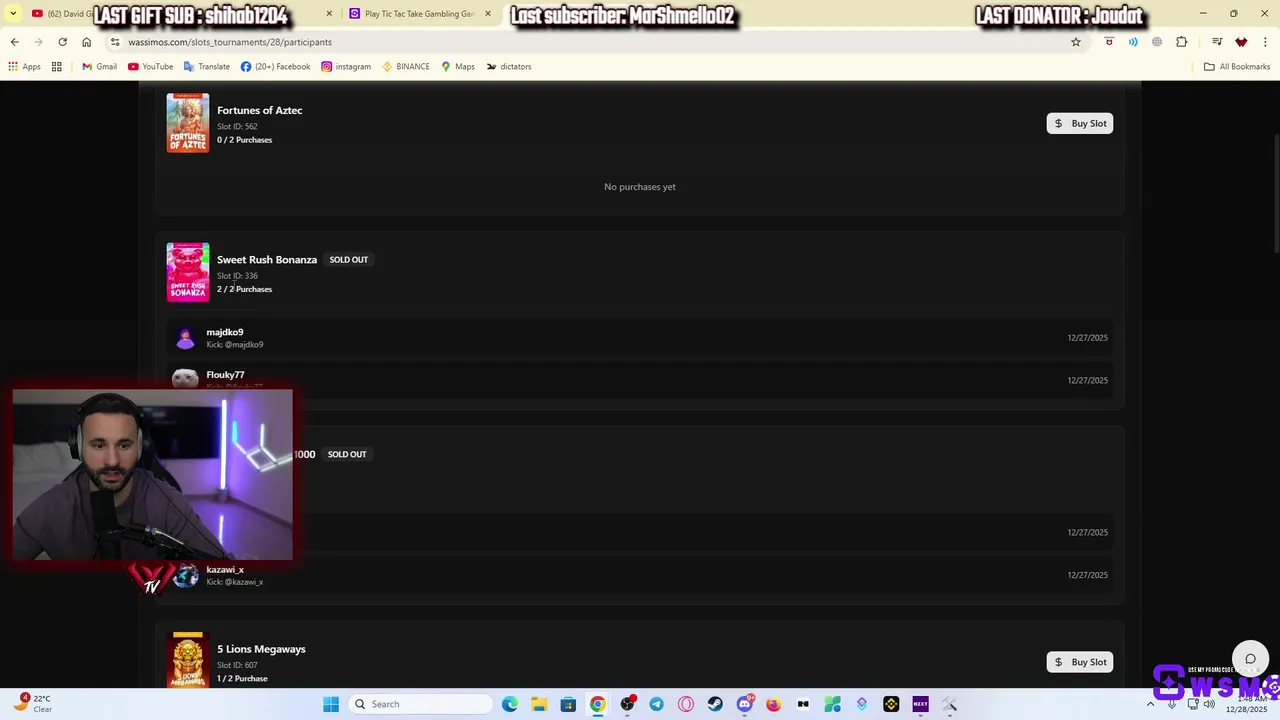Open Translate bookmark
1280x720 pixels.
(x=206, y=67)
